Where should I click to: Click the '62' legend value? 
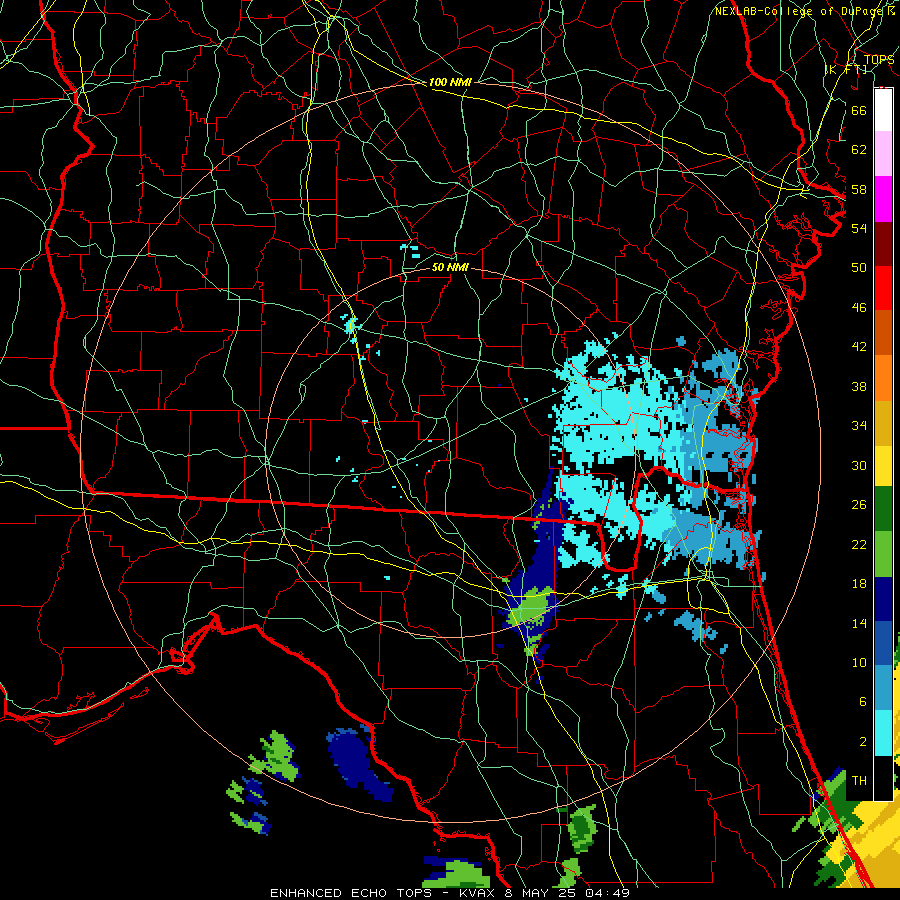(x=859, y=150)
